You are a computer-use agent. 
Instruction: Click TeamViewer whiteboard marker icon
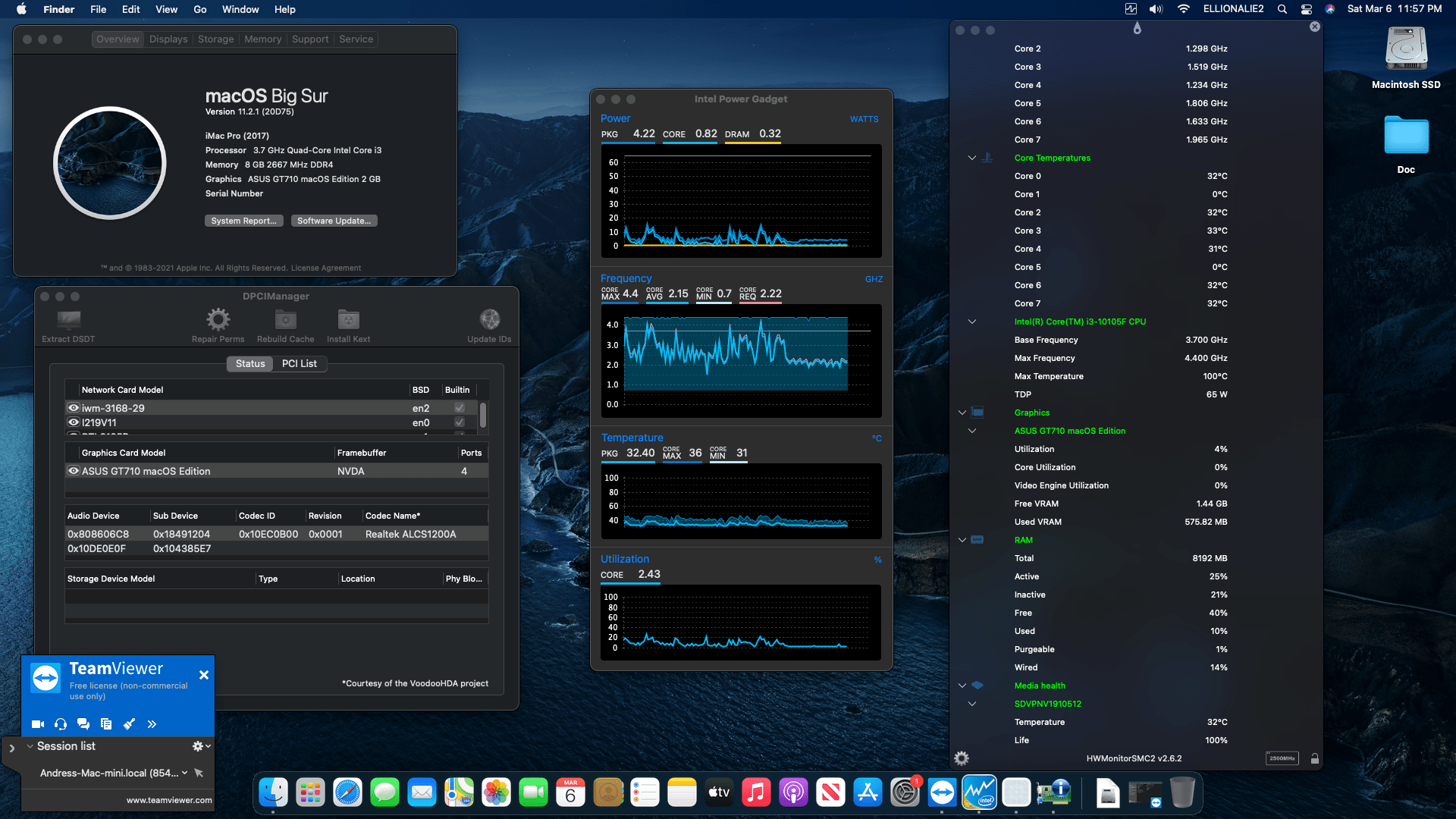click(x=129, y=724)
